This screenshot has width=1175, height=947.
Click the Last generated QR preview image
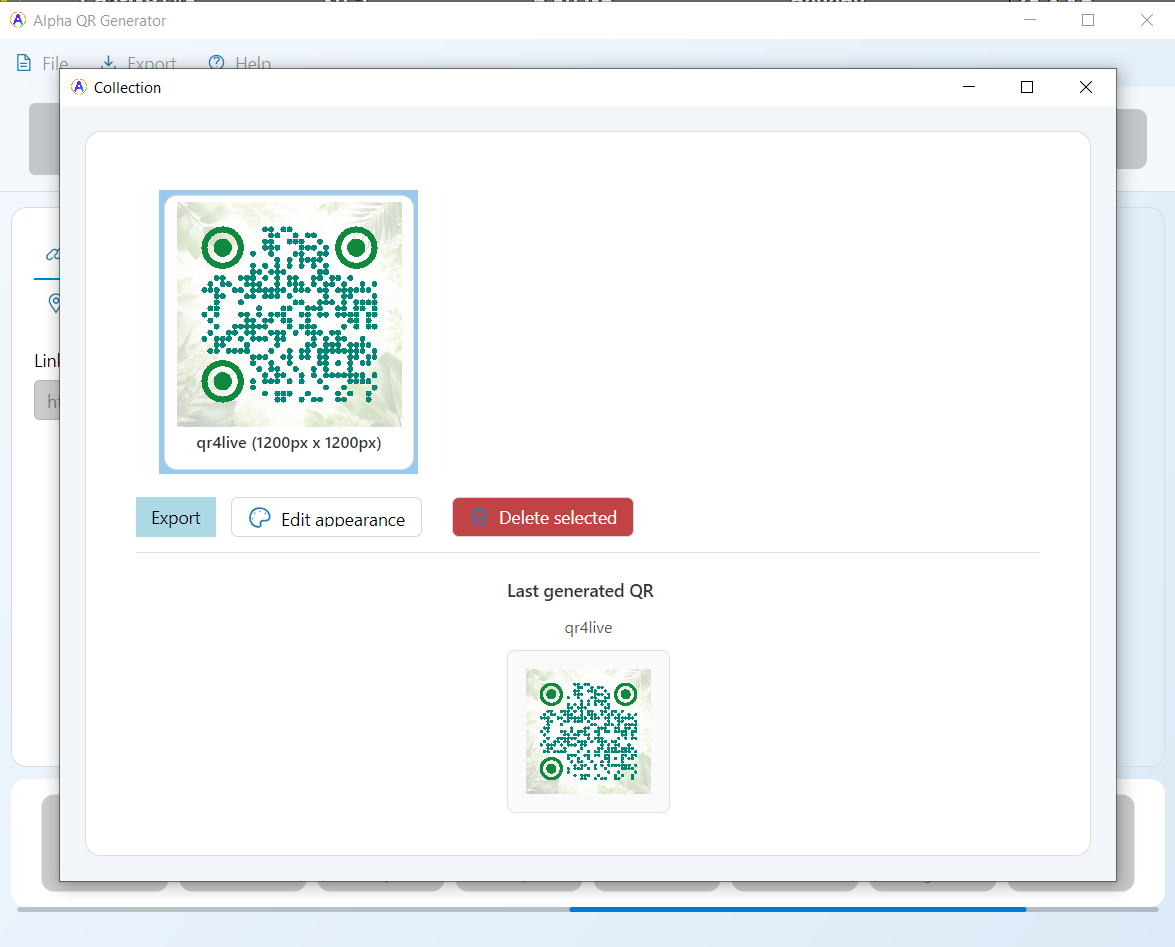click(588, 731)
